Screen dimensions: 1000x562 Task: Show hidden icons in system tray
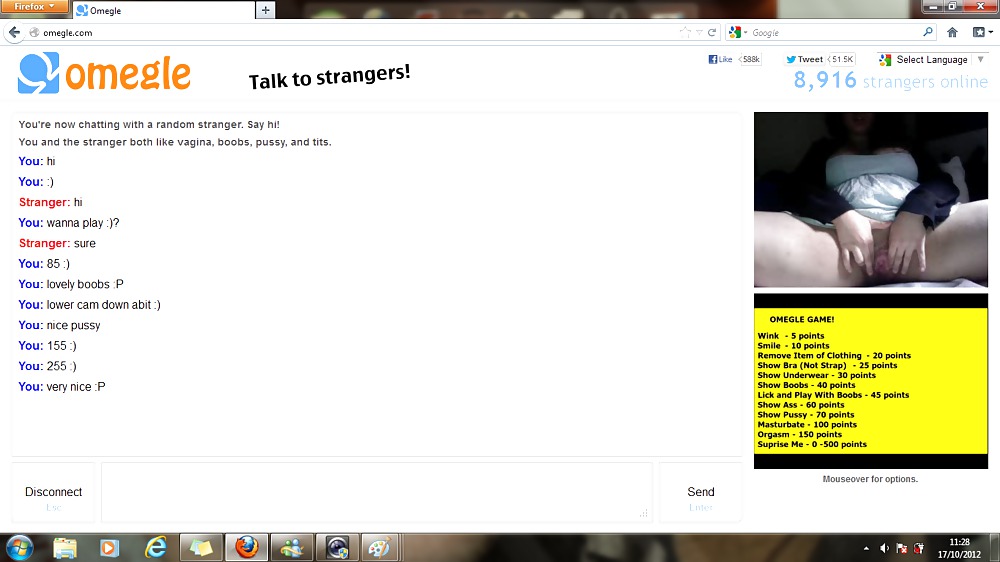click(x=866, y=548)
